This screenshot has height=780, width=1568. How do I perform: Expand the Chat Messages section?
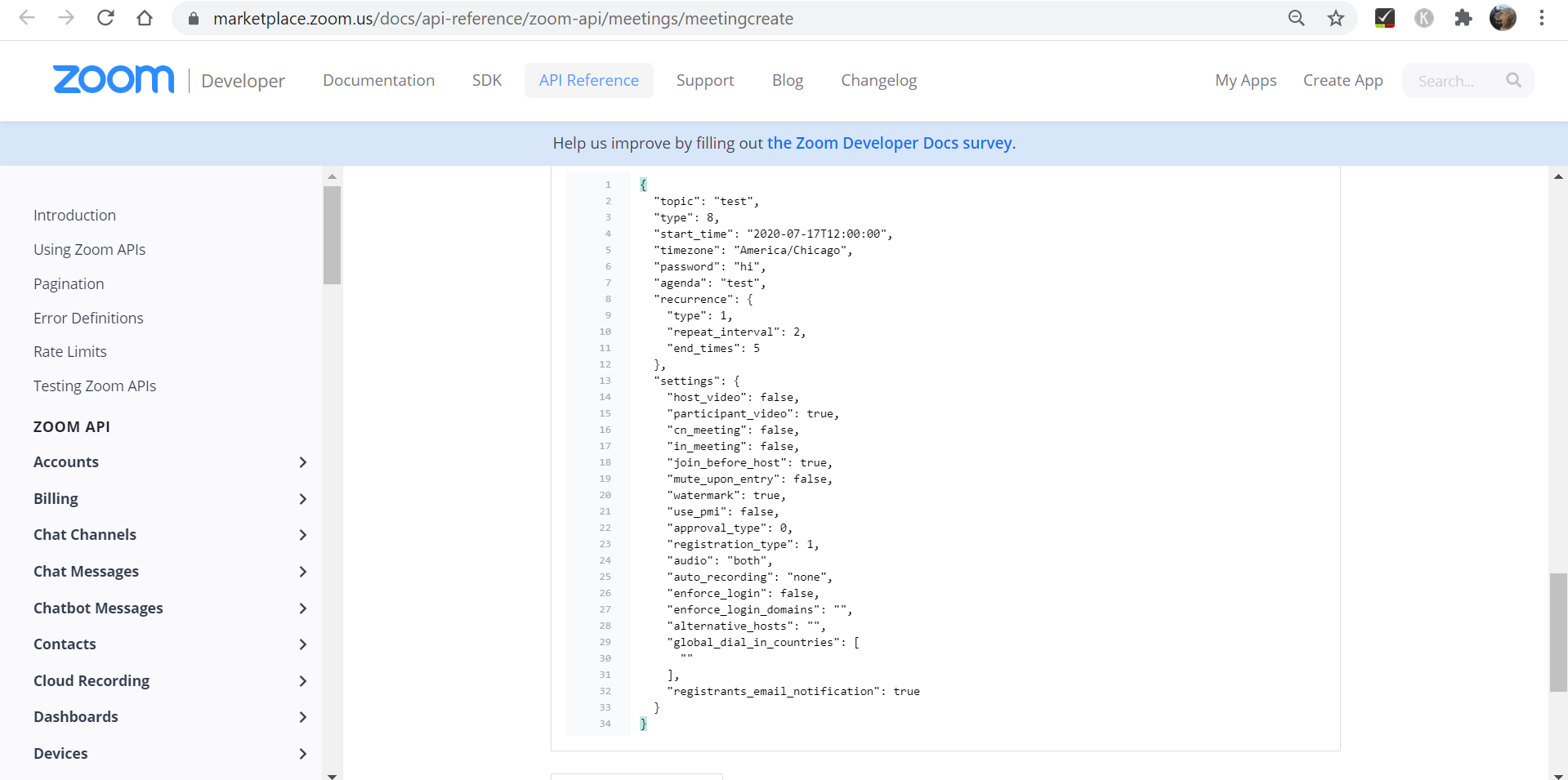point(303,572)
